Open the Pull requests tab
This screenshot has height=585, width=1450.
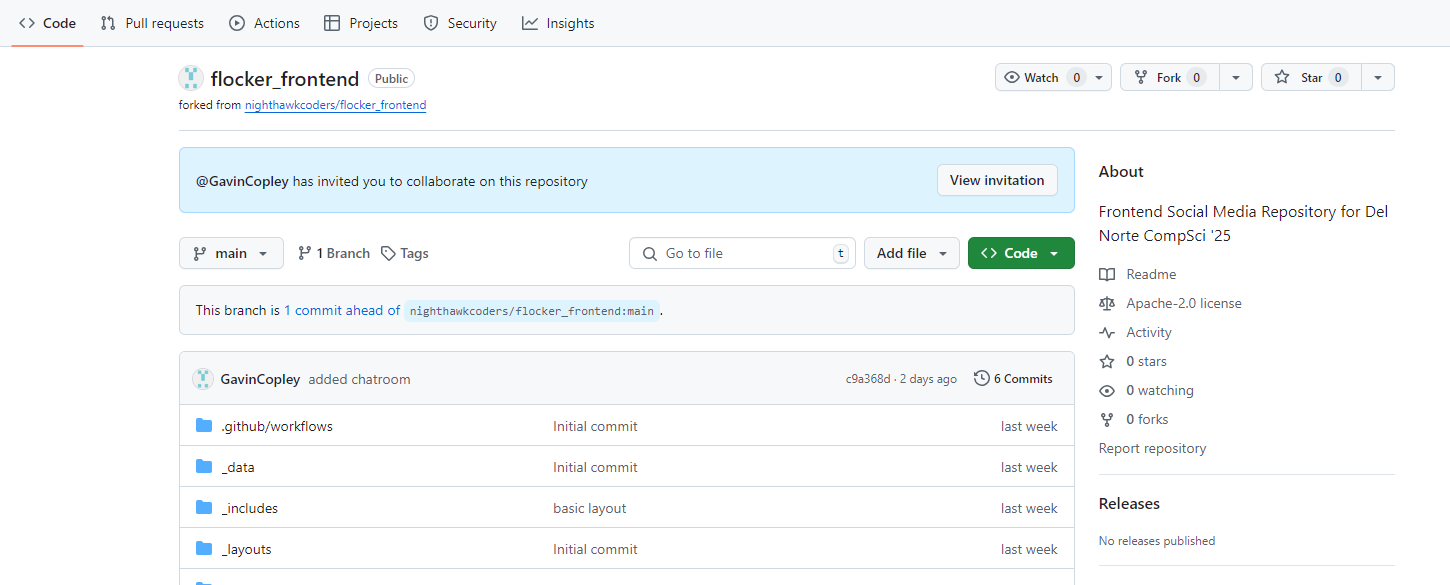coord(152,23)
